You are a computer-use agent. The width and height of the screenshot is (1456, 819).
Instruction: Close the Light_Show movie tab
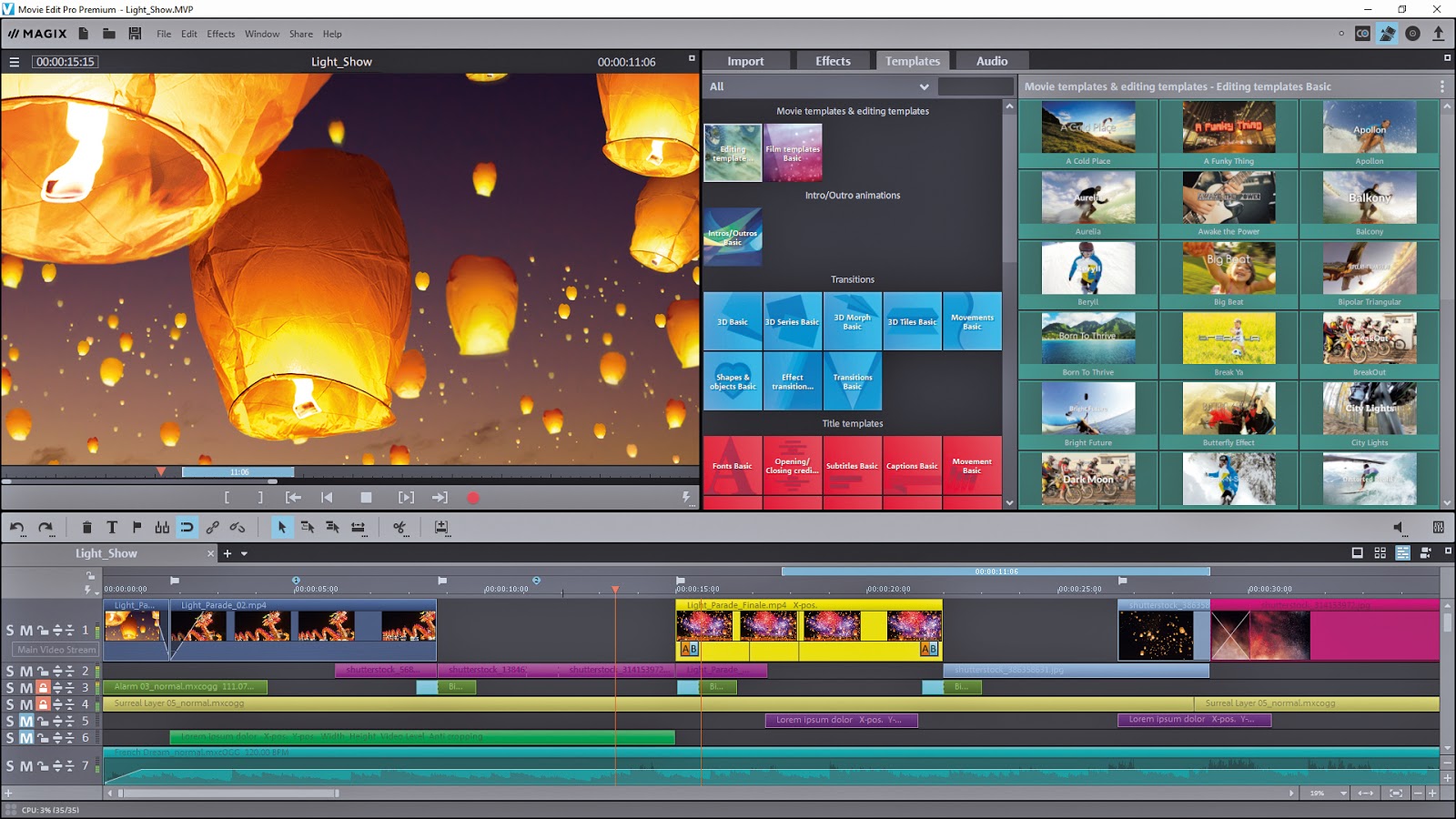pyautogui.click(x=210, y=553)
